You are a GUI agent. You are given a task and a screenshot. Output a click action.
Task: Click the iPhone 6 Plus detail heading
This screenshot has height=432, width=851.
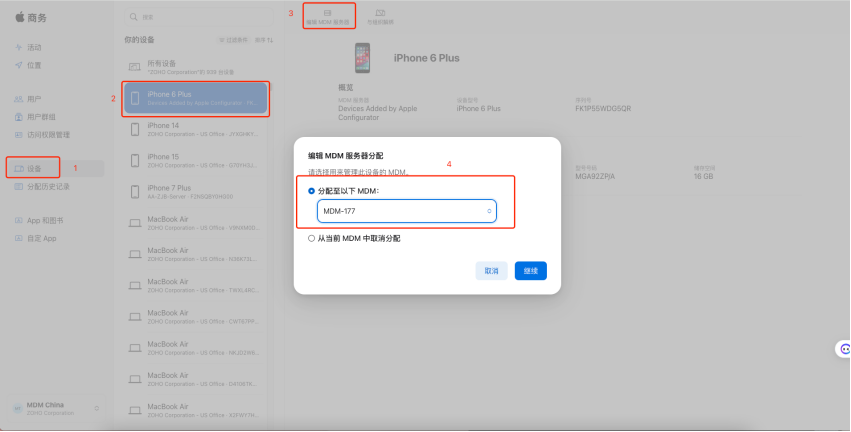[x=427, y=58]
